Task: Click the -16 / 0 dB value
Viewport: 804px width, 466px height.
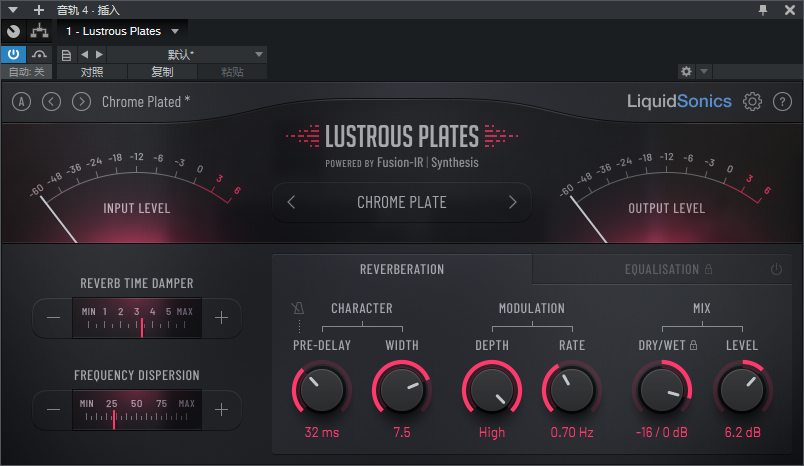Action: (x=661, y=432)
